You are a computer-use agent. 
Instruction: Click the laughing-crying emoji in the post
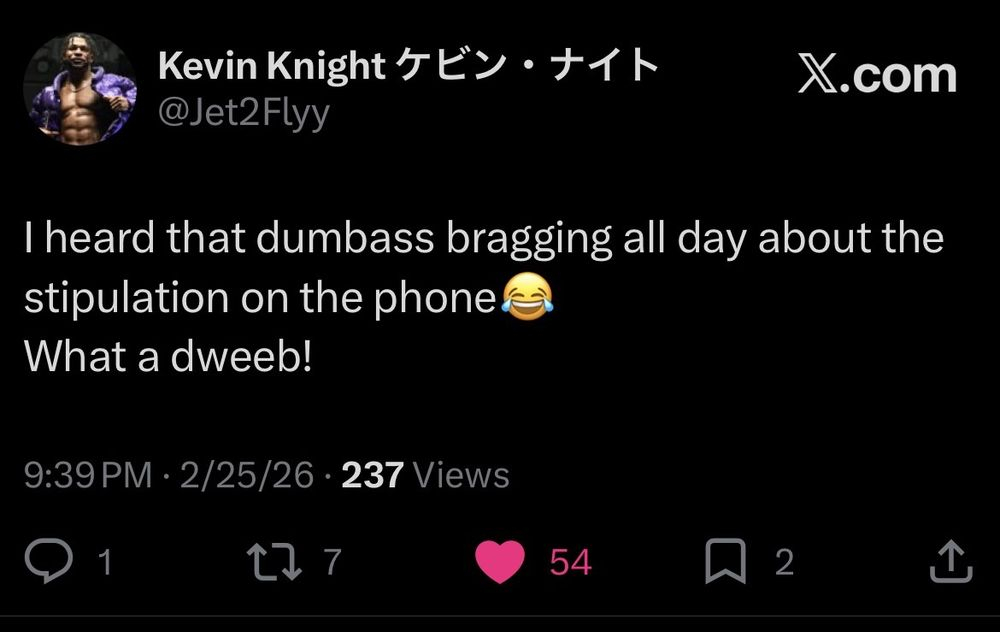coord(525,297)
